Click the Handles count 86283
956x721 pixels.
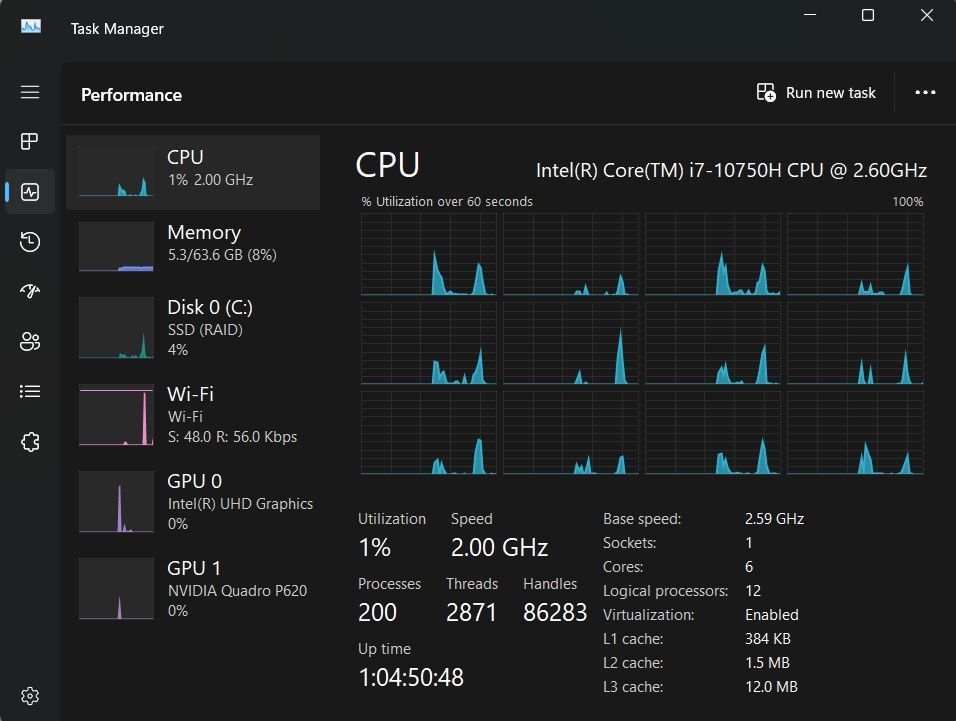tap(555, 613)
